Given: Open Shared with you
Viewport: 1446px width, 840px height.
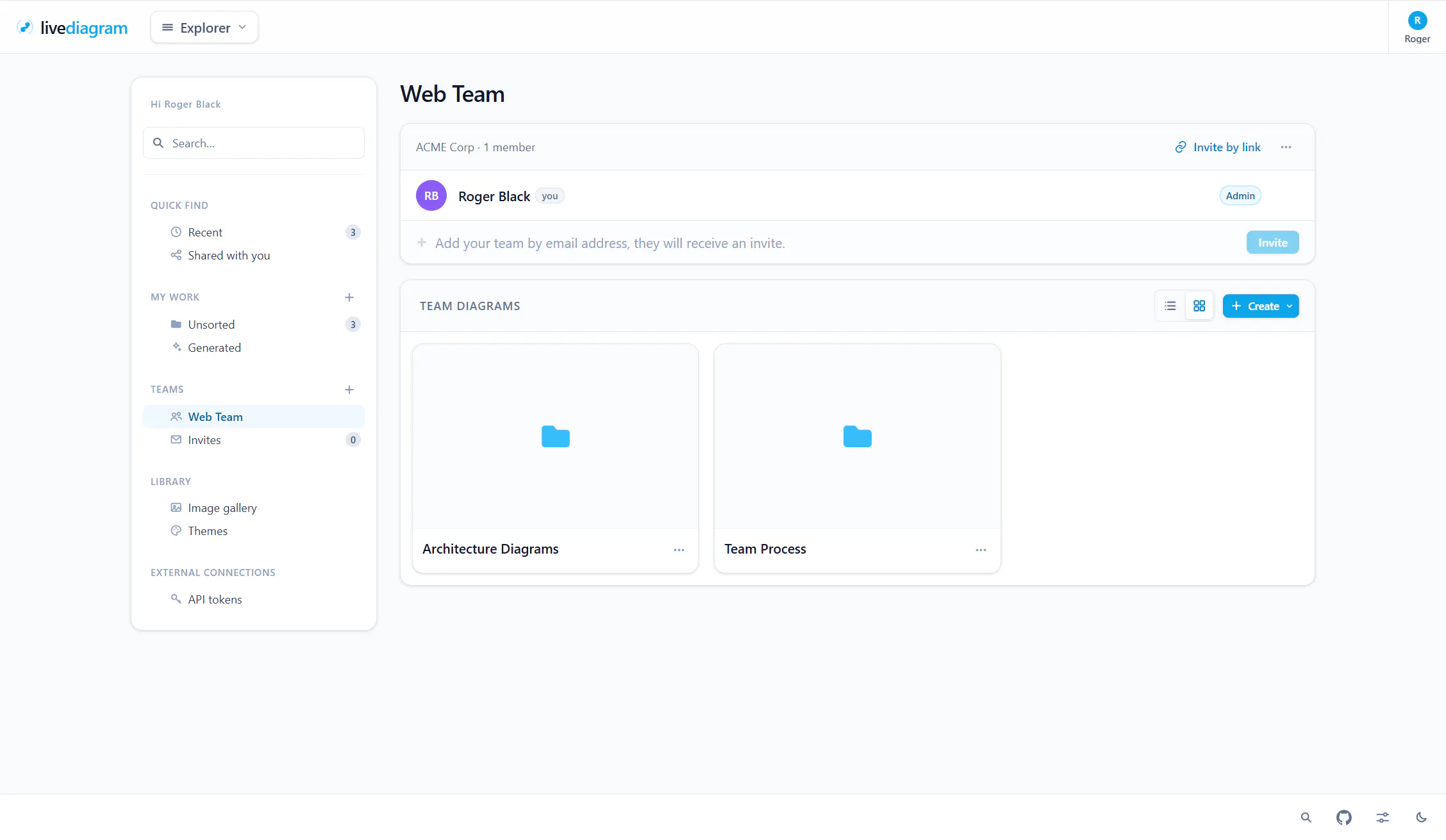Looking at the screenshot, I should click(254, 255).
